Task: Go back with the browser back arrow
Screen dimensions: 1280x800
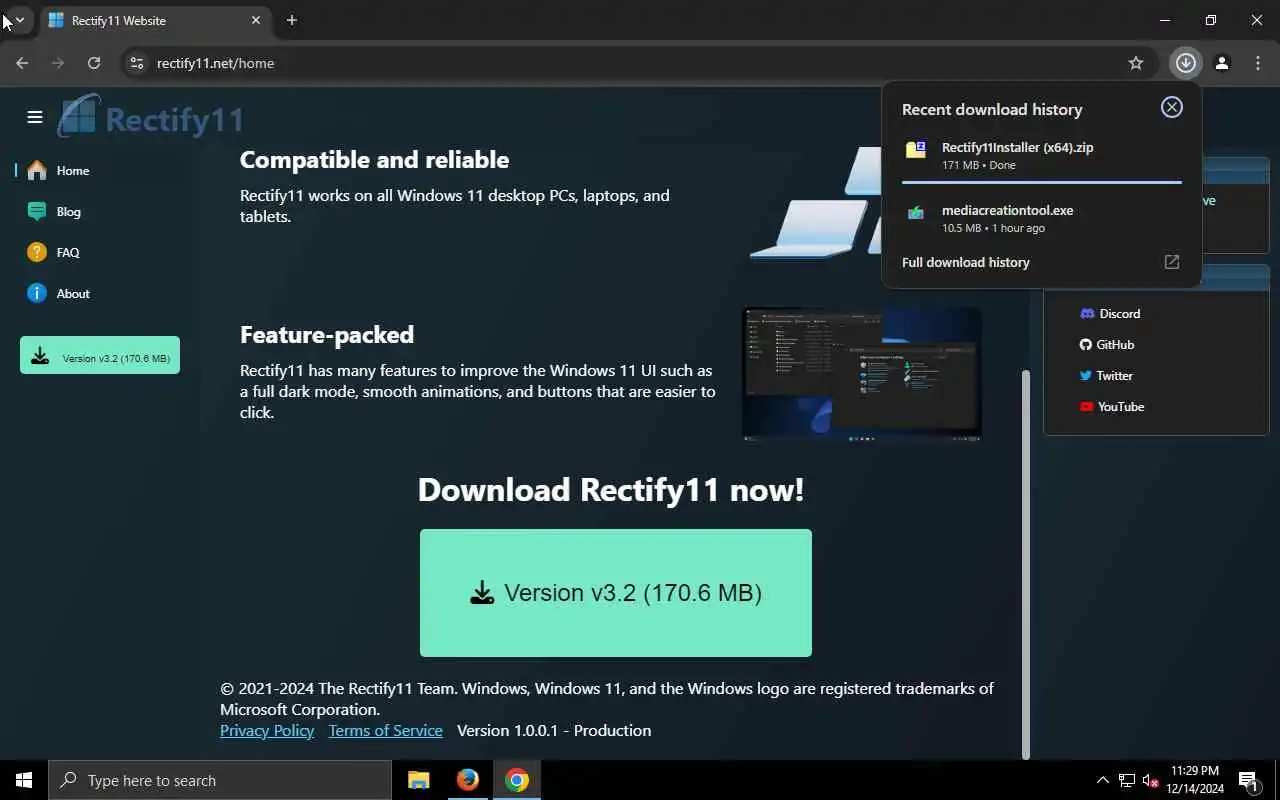Action: coord(22,63)
